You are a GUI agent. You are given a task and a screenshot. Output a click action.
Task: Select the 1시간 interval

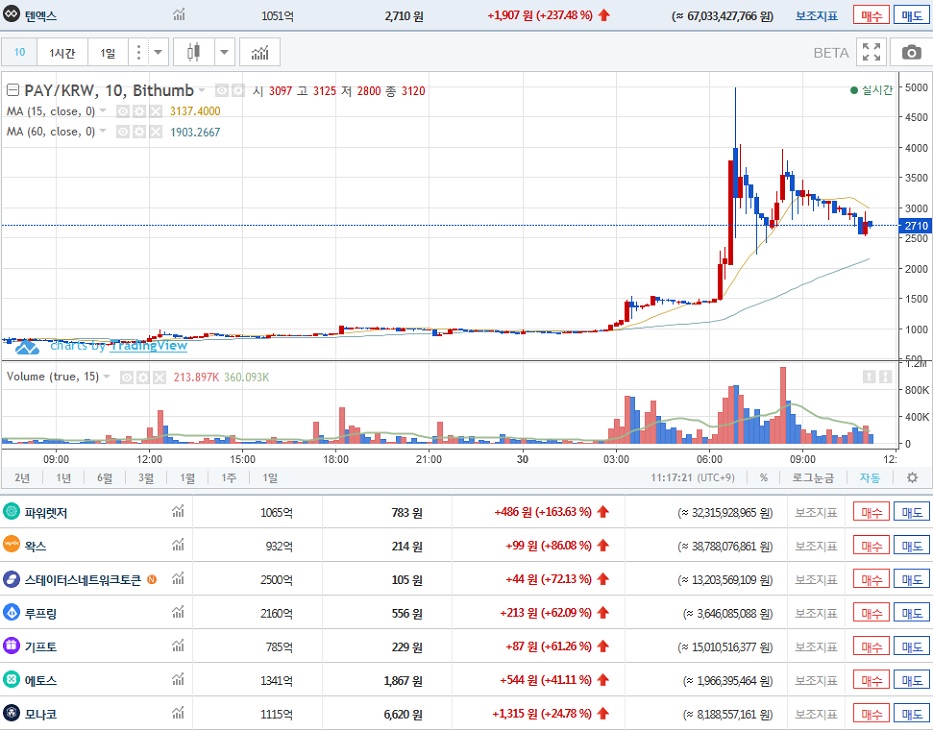(62, 52)
